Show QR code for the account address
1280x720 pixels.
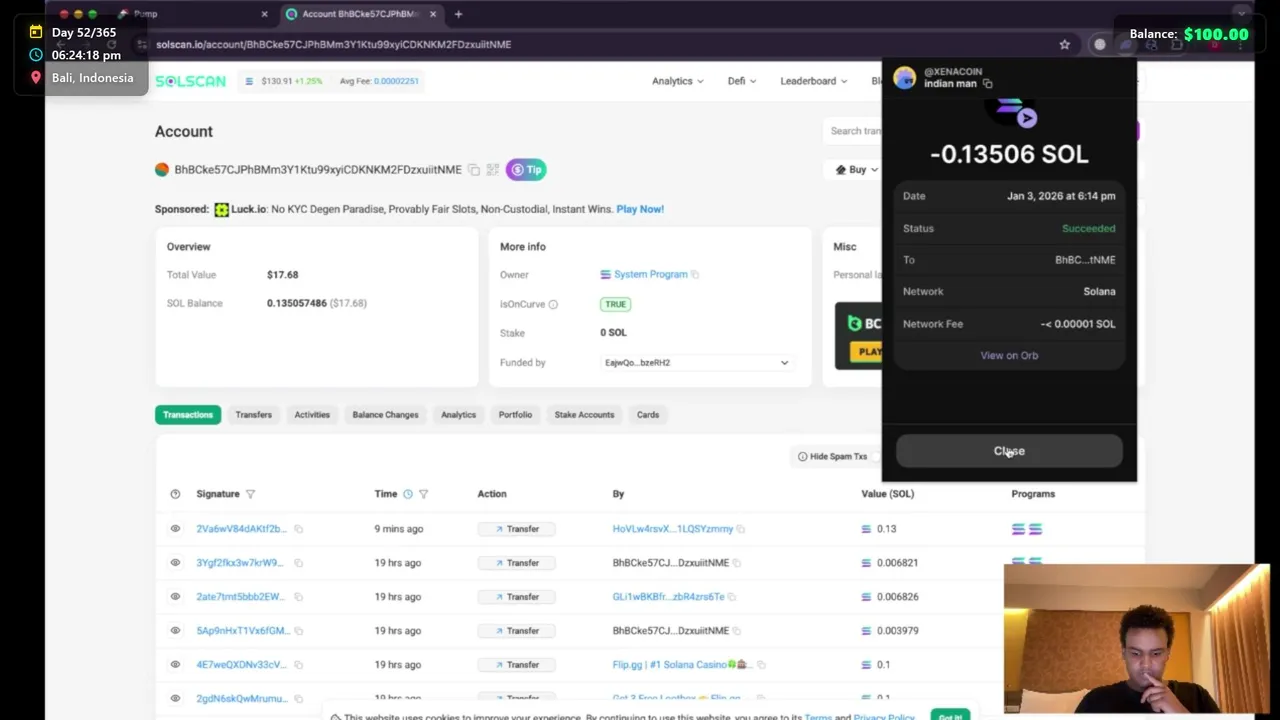click(492, 170)
